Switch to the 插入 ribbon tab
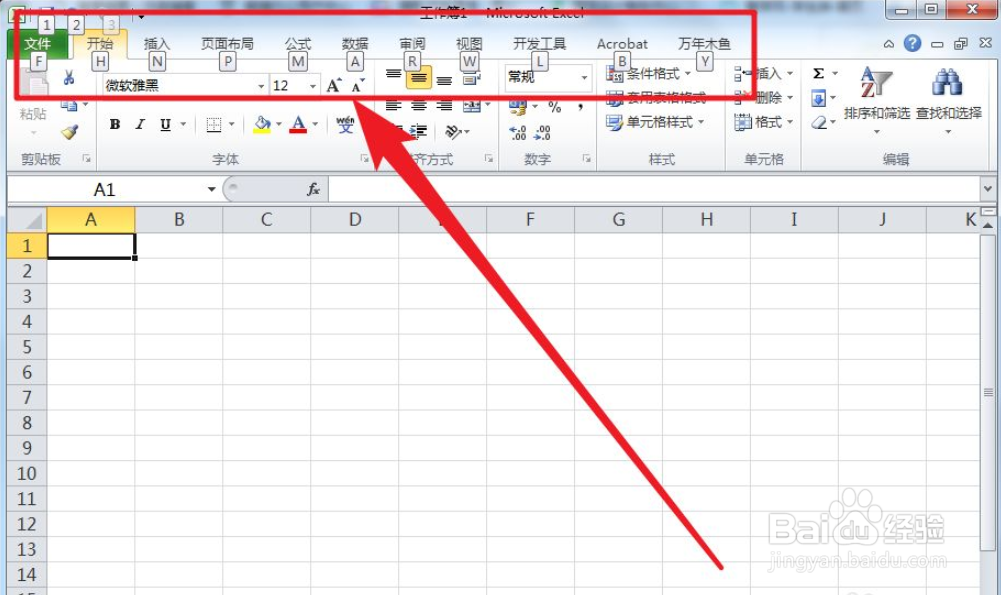This screenshot has width=1001, height=595. tap(156, 43)
